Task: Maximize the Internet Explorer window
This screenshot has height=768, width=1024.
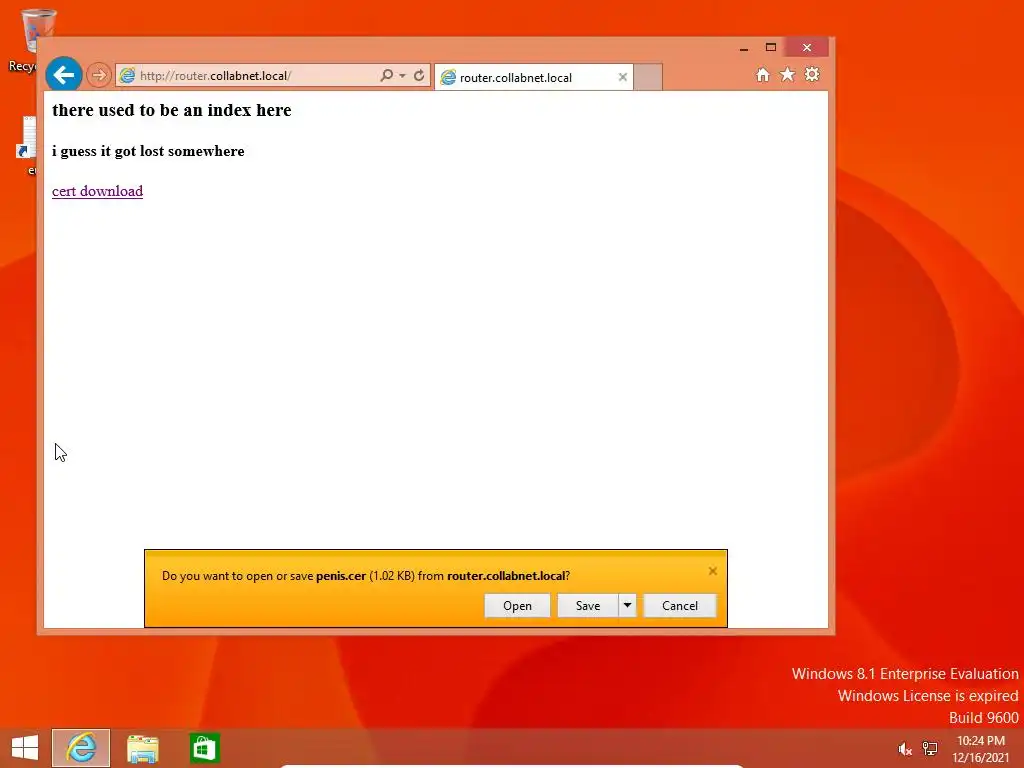Action: click(771, 48)
